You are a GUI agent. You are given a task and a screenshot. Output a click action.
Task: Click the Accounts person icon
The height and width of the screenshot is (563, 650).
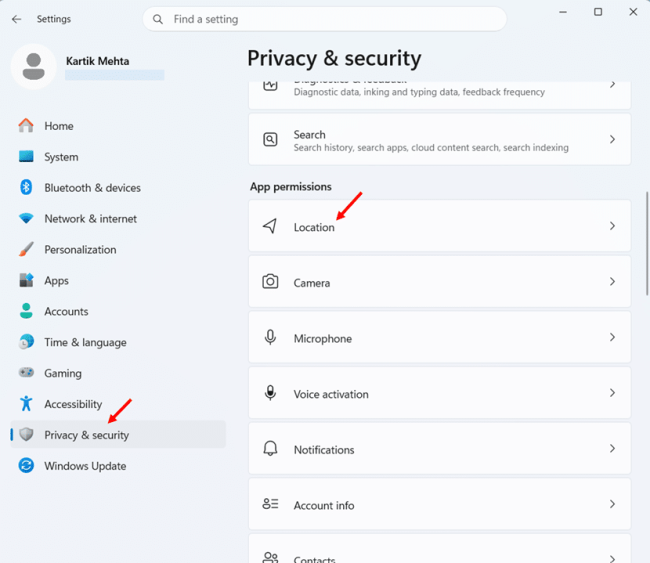(26, 311)
